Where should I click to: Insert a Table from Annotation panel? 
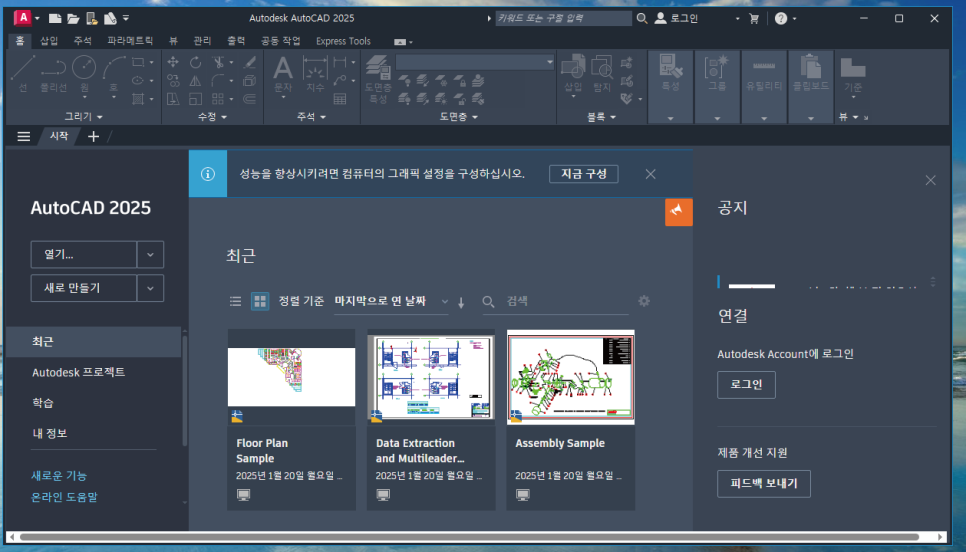click(339, 99)
